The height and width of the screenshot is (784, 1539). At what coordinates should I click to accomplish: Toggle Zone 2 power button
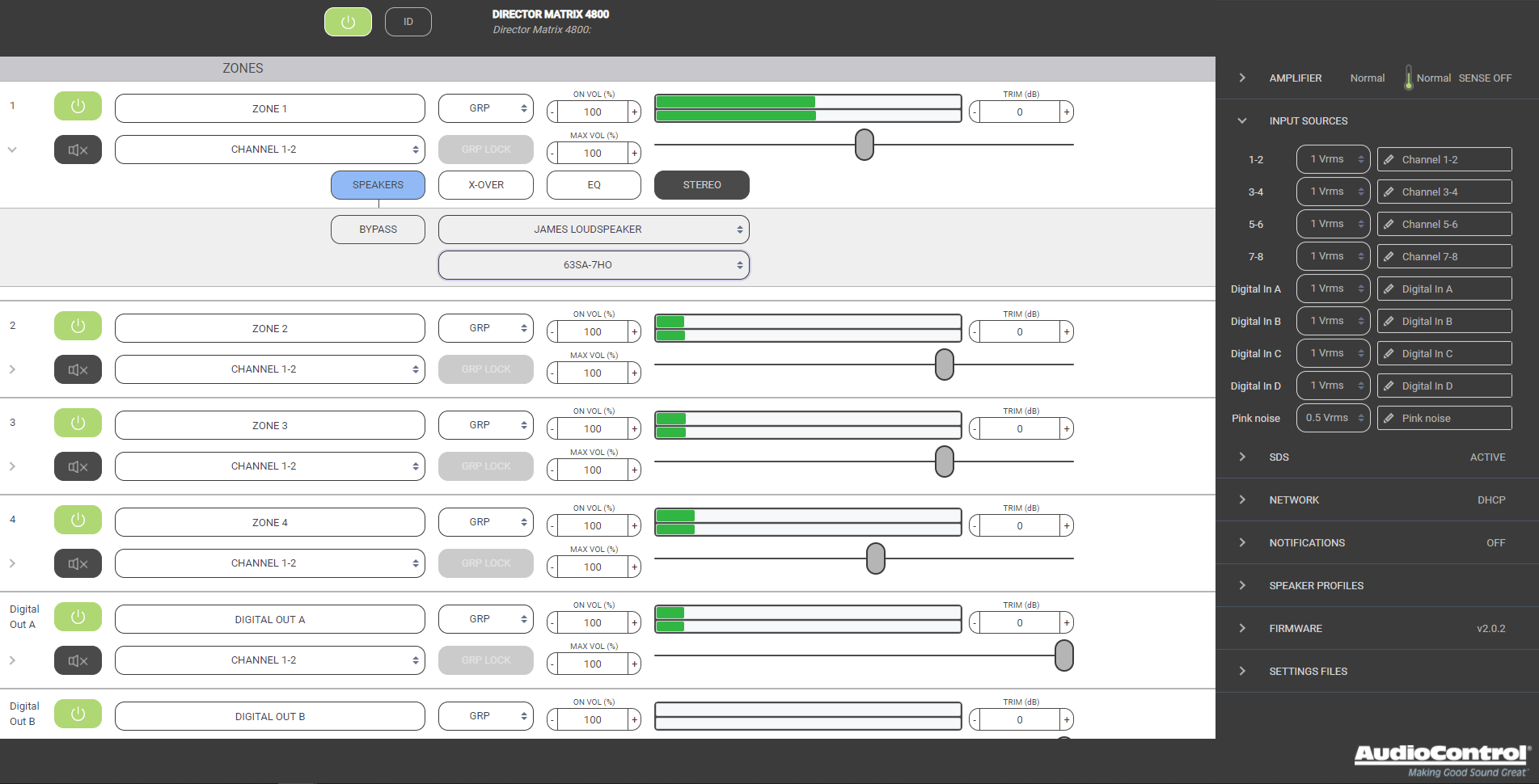78,326
